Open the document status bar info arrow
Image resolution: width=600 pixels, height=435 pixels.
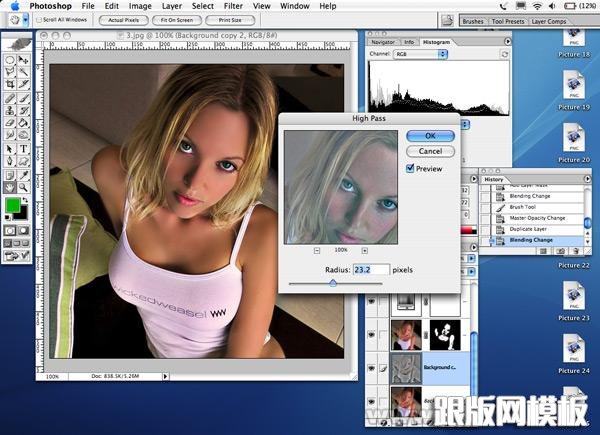pos(165,376)
